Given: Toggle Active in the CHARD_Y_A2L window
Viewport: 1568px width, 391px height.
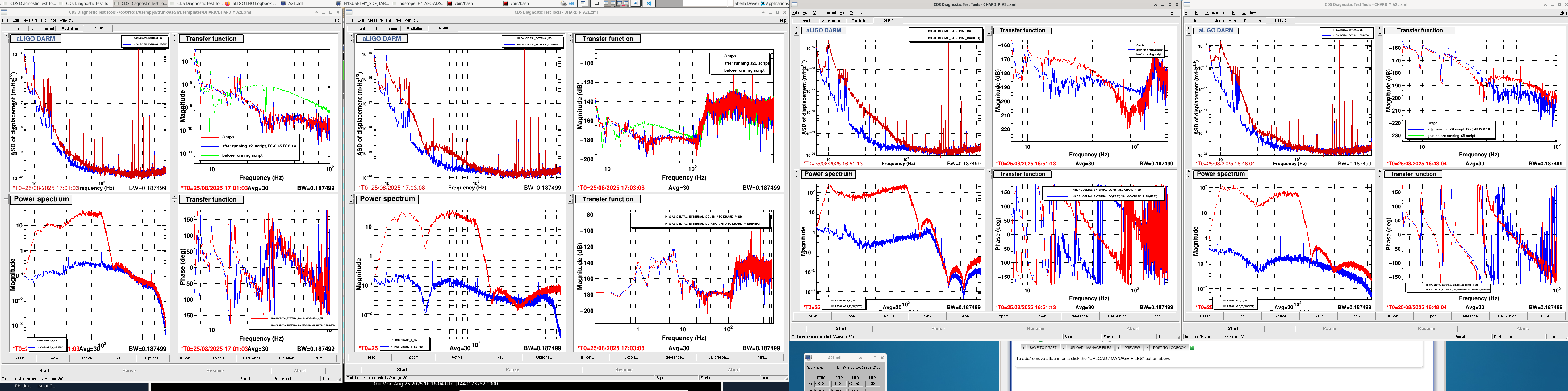Looking at the screenshot, I should tap(1281, 316).
